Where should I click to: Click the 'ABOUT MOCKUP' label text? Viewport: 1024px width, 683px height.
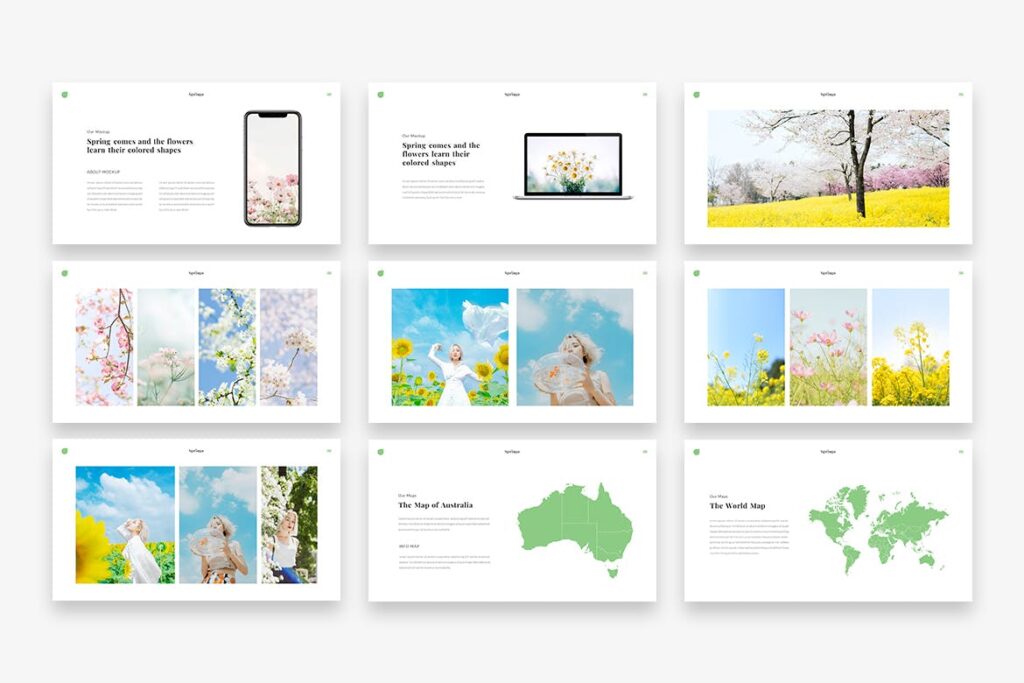(x=104, y=171)
